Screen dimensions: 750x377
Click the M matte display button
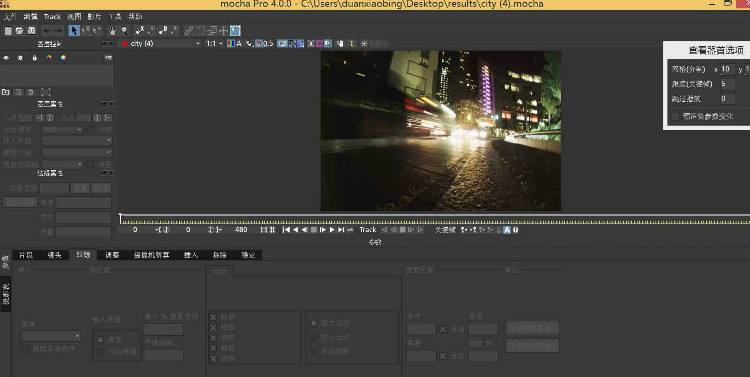tap(258, 44)
